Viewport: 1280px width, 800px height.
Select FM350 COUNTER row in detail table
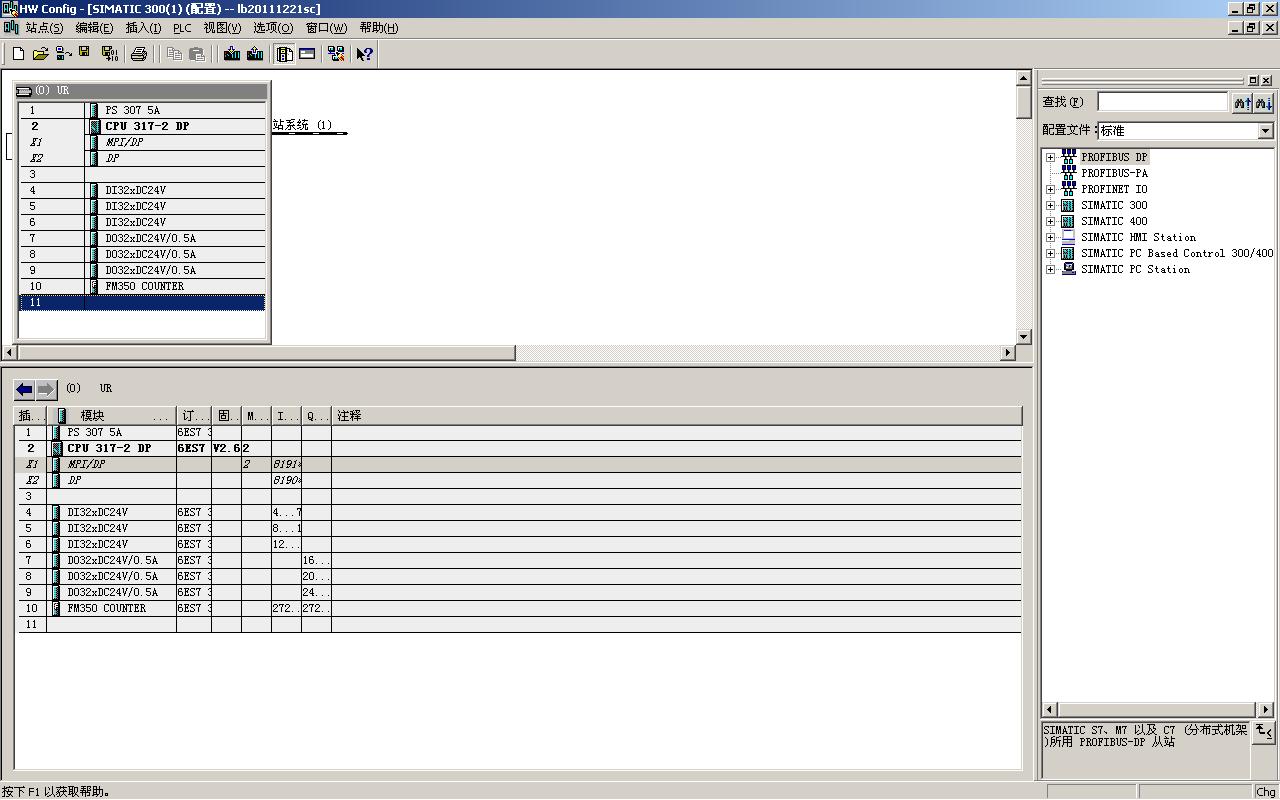tap(520, 608)
